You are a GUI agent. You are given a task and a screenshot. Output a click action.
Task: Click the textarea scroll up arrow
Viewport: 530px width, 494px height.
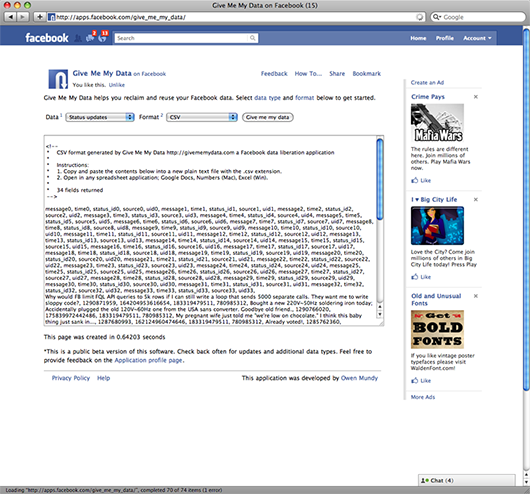(x=380, y=307)
